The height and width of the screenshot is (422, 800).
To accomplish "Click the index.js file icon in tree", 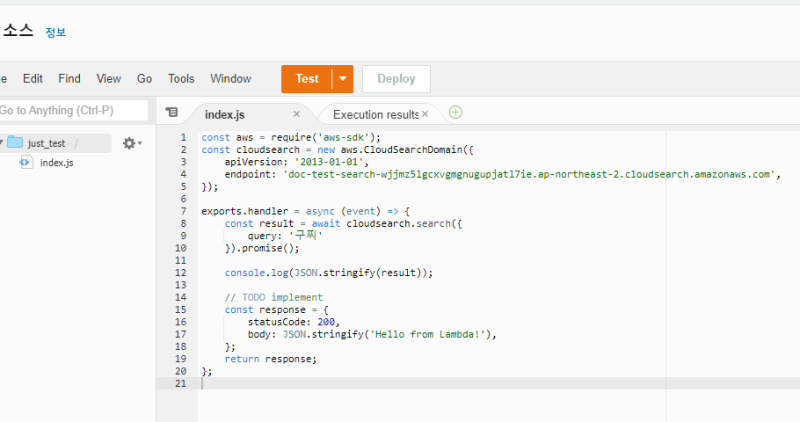I will 26,162.
